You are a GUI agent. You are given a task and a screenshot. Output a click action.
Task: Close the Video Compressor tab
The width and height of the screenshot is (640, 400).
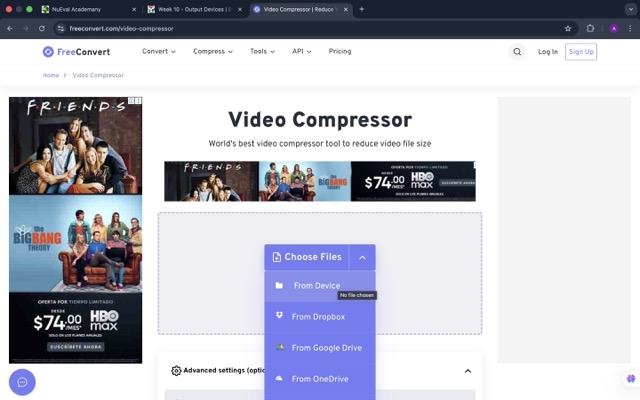point(346,9)
